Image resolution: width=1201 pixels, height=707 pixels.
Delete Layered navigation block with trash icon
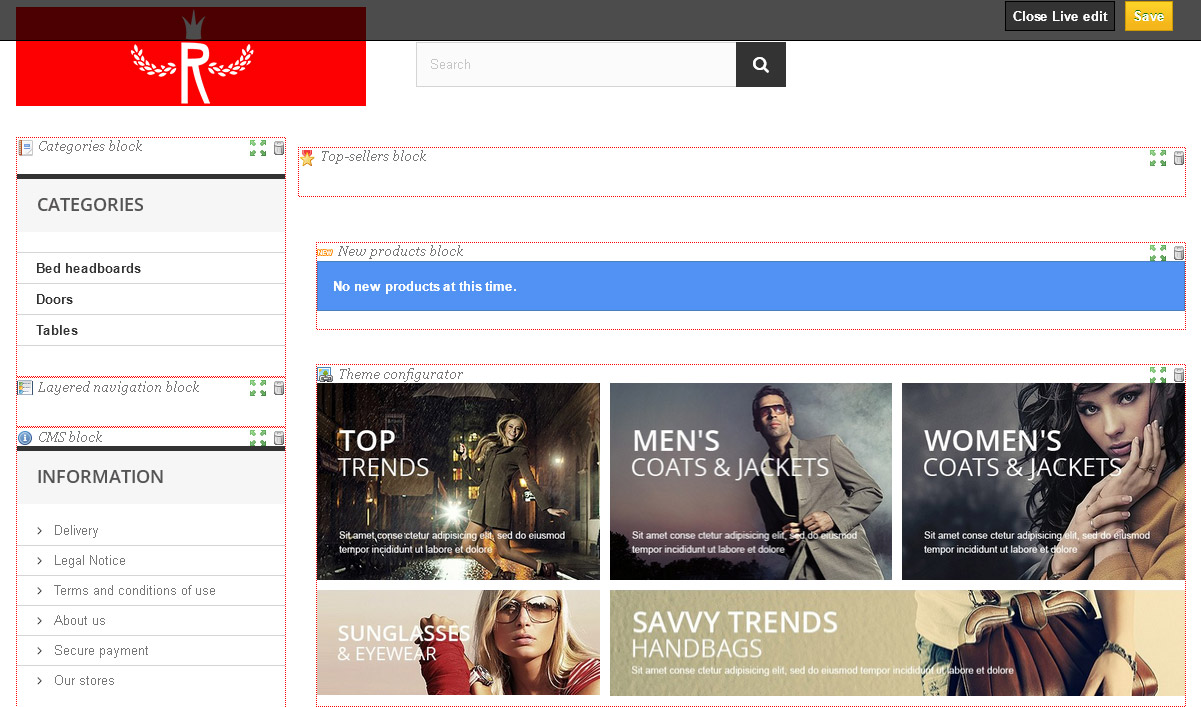[x=279, y=388]
